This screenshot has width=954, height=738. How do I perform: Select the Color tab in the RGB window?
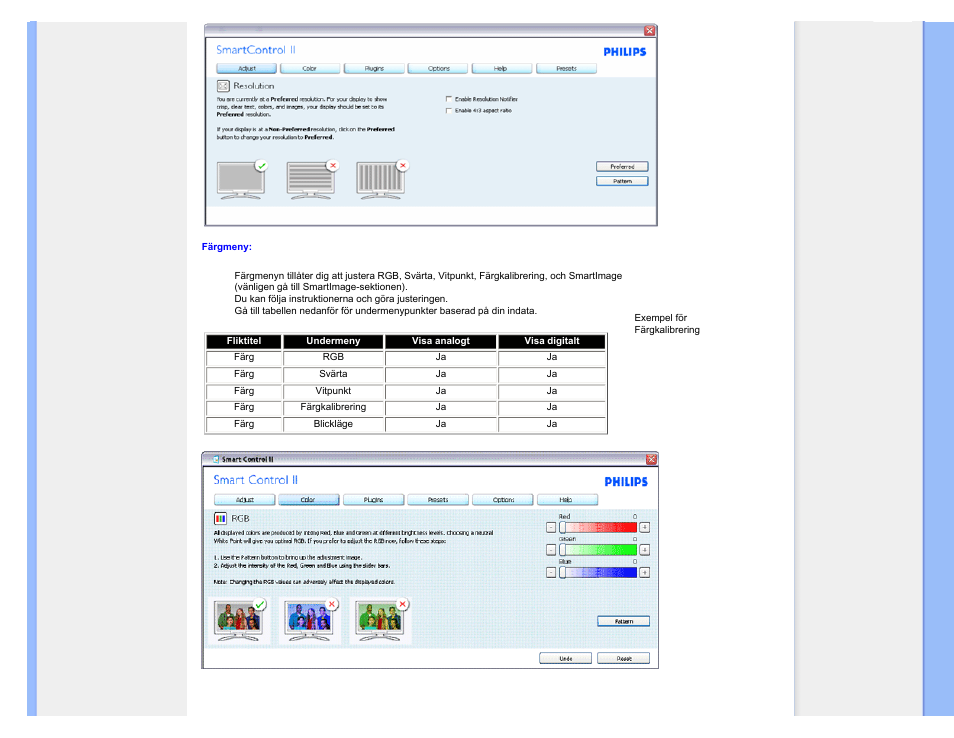point(308,500)
